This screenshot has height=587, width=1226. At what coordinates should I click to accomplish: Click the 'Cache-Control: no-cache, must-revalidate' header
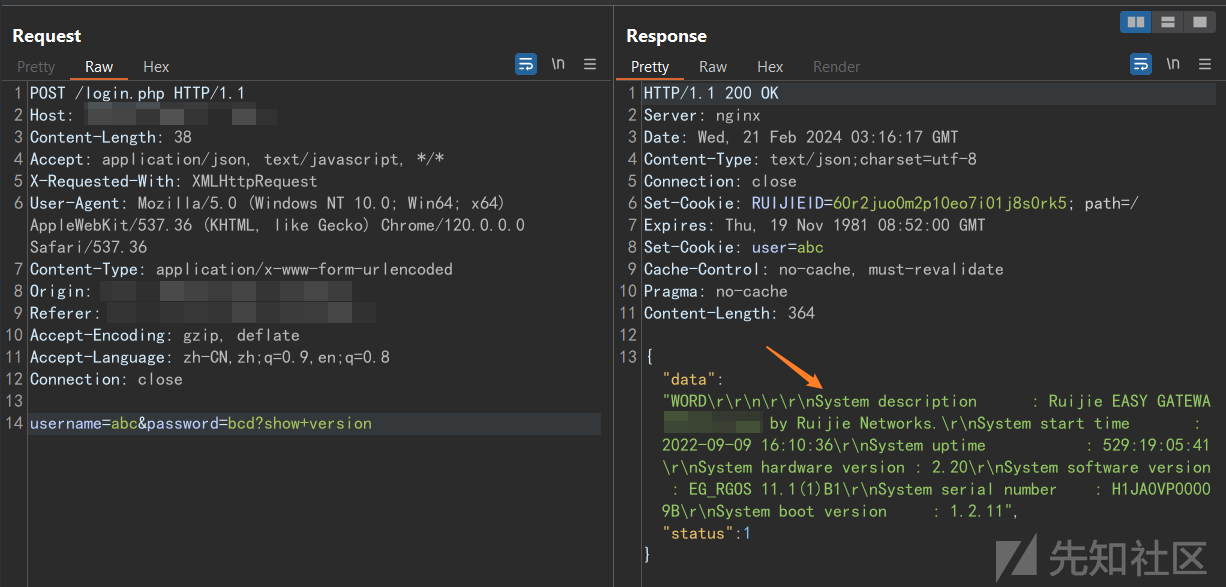823,269
